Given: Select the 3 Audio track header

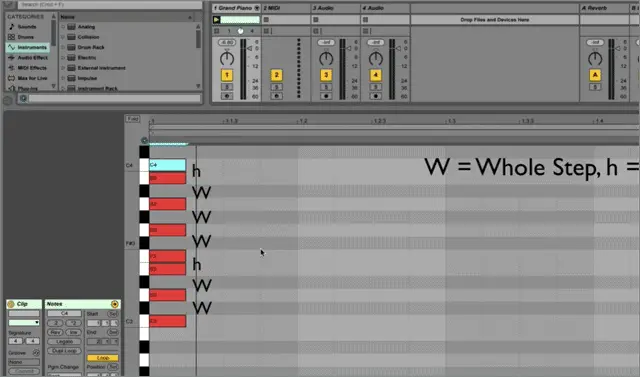Looking at the screenshot, I should [x=336, y=8].
